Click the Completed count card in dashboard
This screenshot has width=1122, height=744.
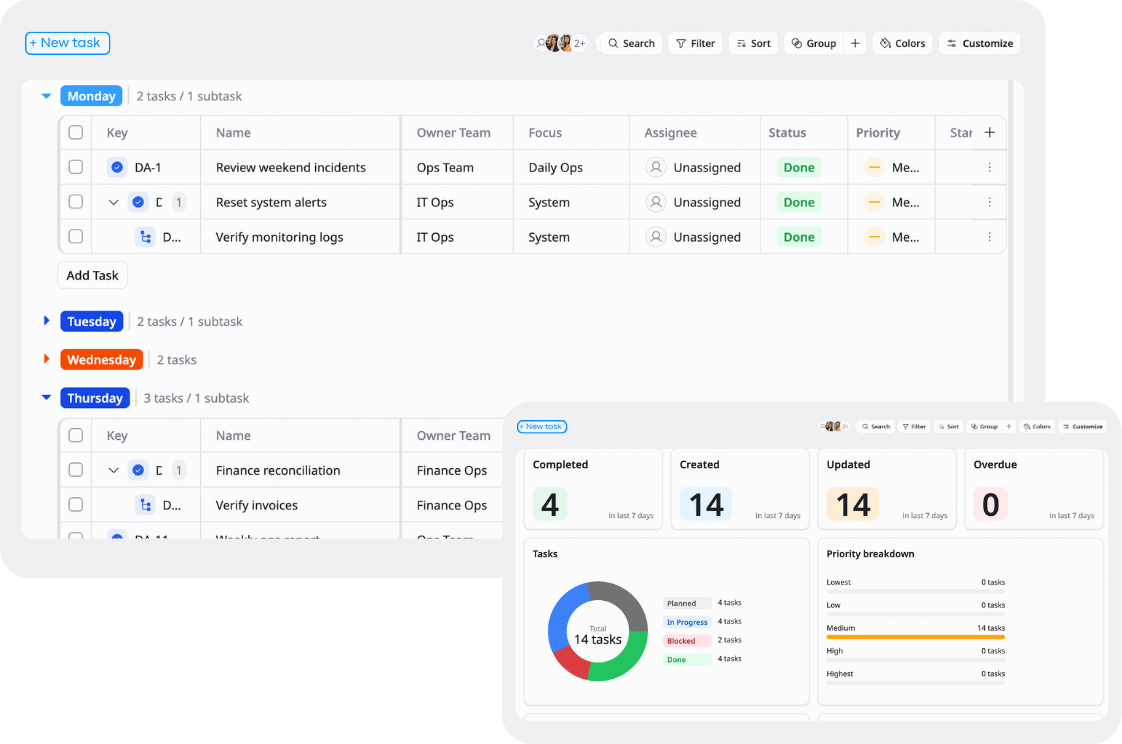tap(593, 489)
